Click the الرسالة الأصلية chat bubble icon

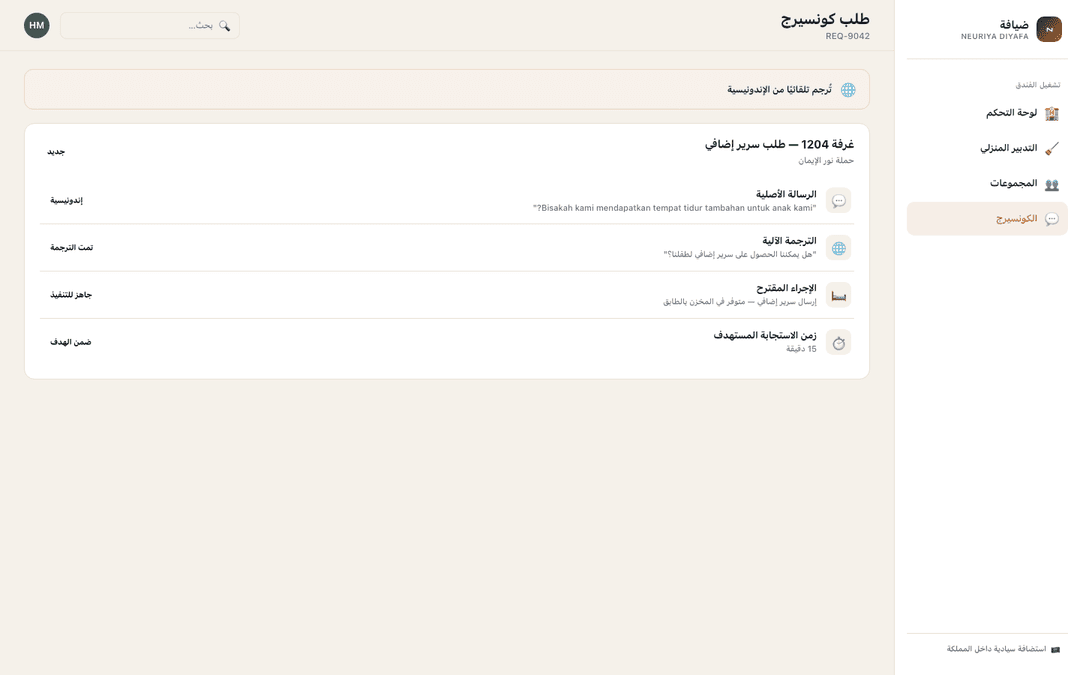click(838, 200)
